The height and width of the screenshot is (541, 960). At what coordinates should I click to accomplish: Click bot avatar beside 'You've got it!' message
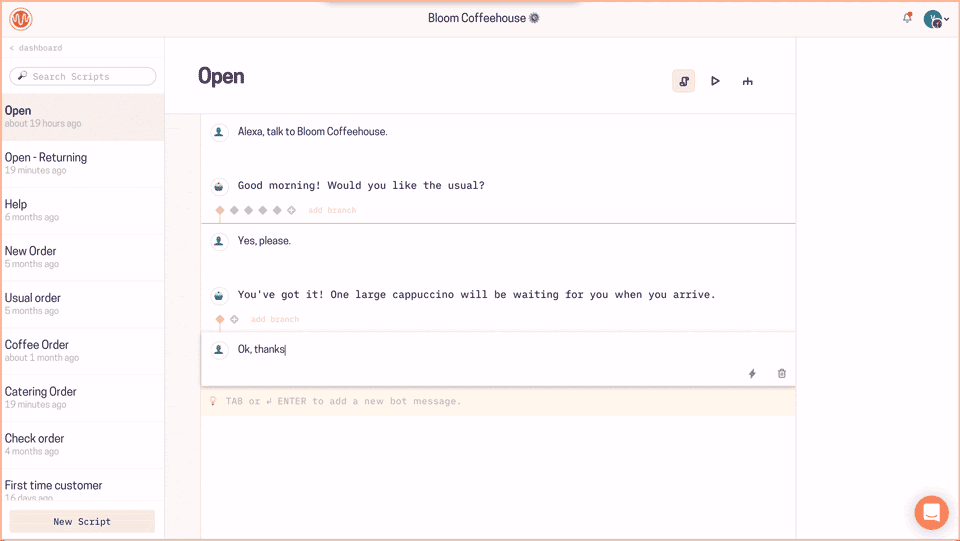(219, 296)
